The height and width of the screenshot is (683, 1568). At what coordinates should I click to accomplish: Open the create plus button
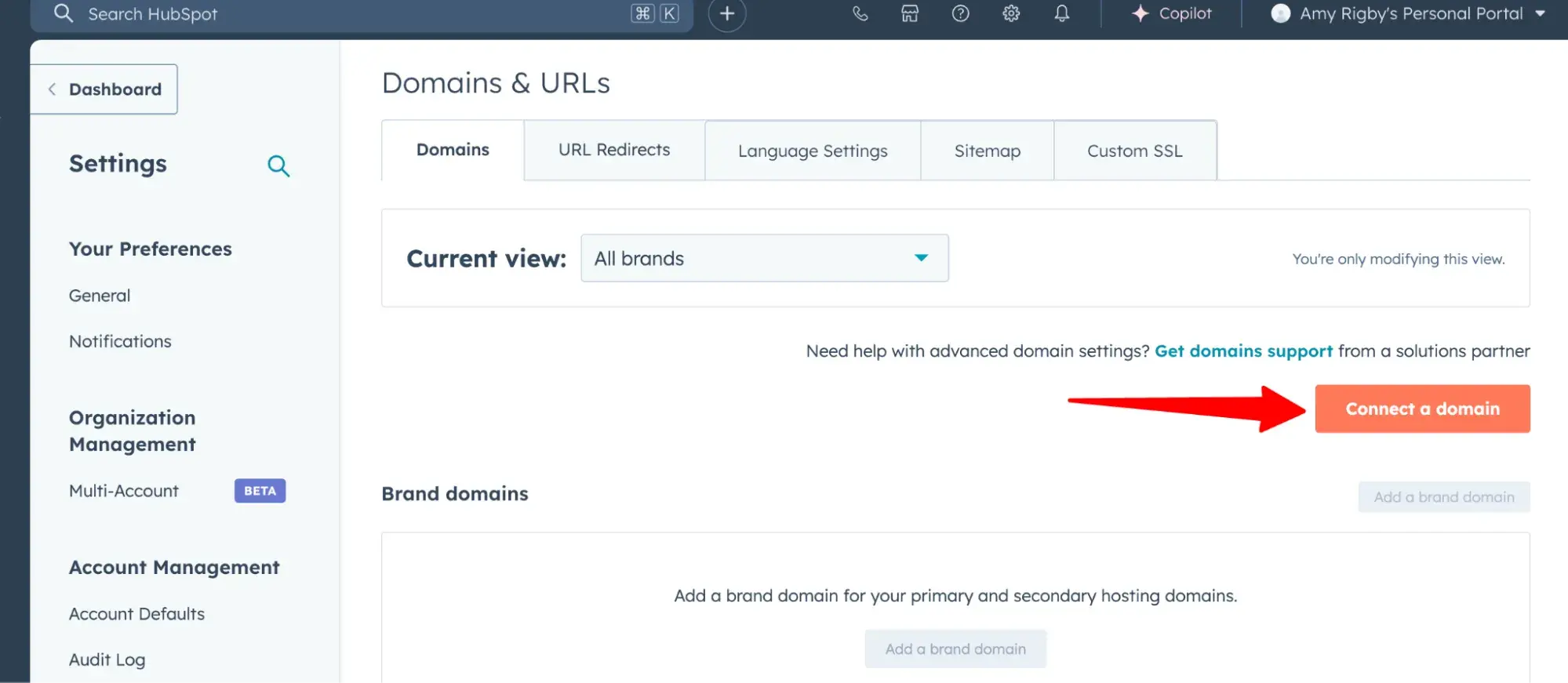point(727,13)
